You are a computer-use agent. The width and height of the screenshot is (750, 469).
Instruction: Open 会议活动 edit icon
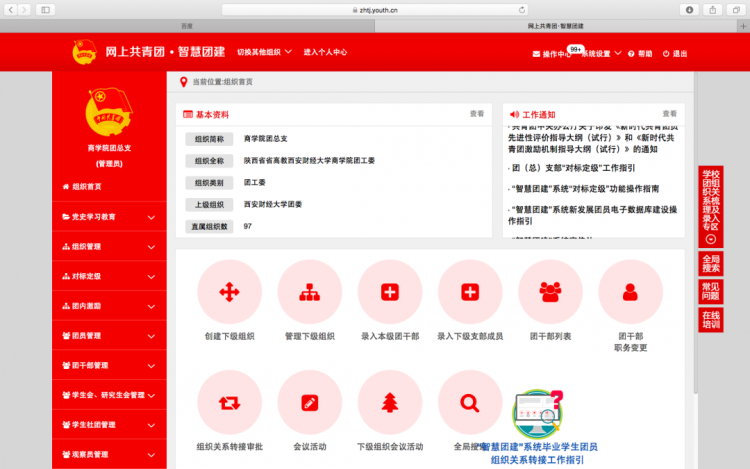(309, 403)
